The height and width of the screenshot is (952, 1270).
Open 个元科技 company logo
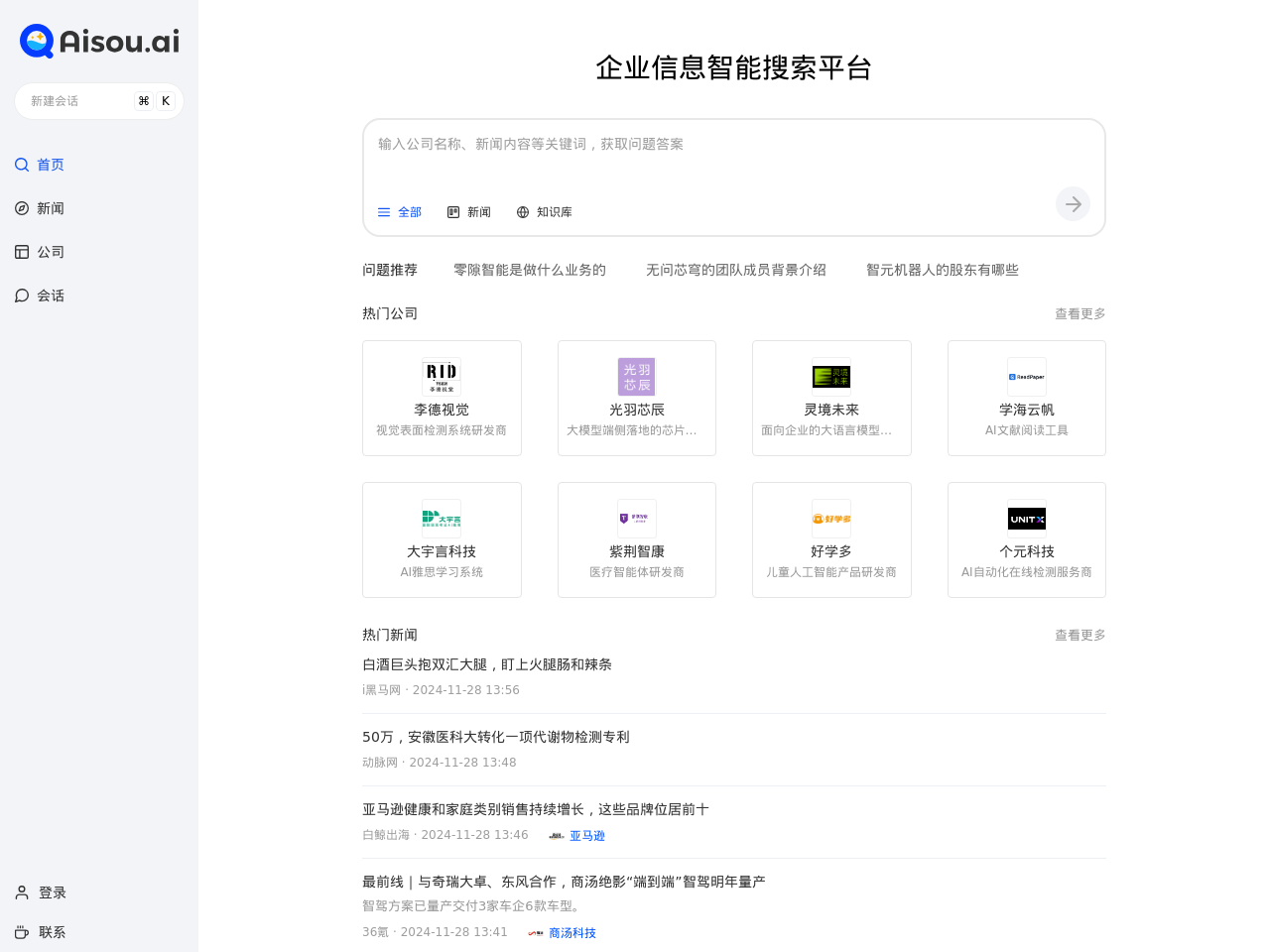point(1027,519)
